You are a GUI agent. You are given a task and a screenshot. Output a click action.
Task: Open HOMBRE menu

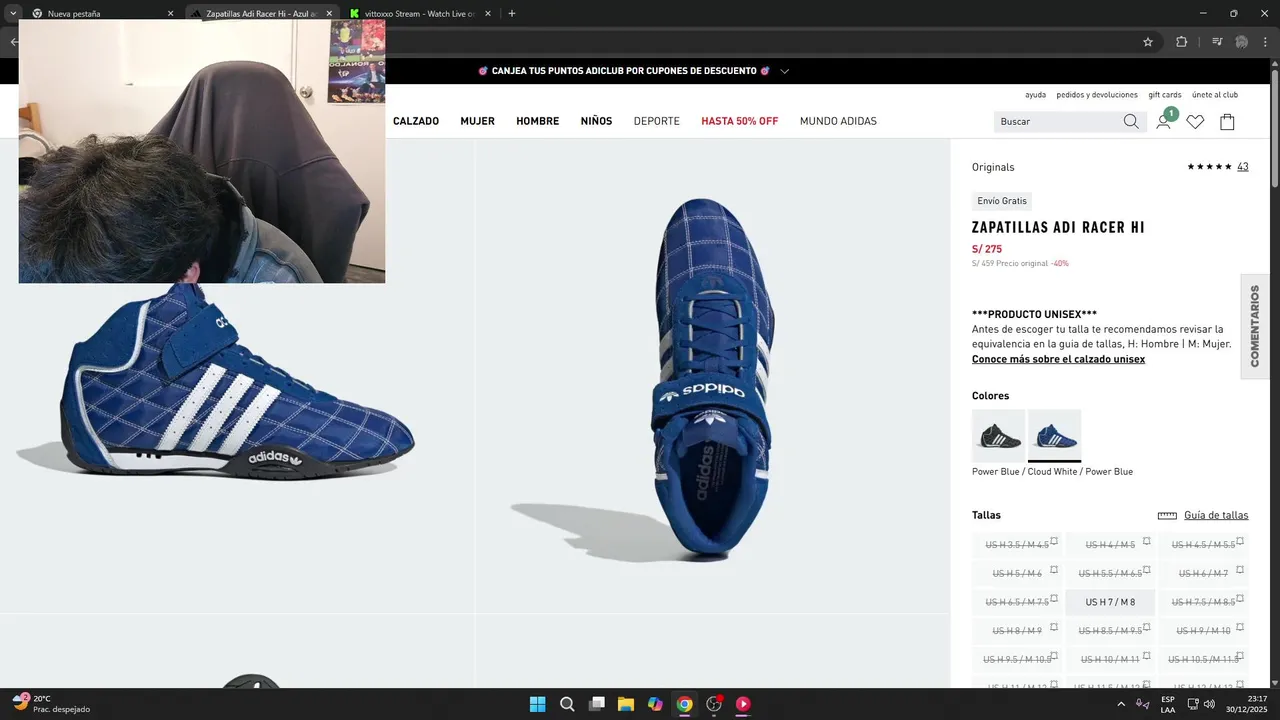tap(538, 121)
